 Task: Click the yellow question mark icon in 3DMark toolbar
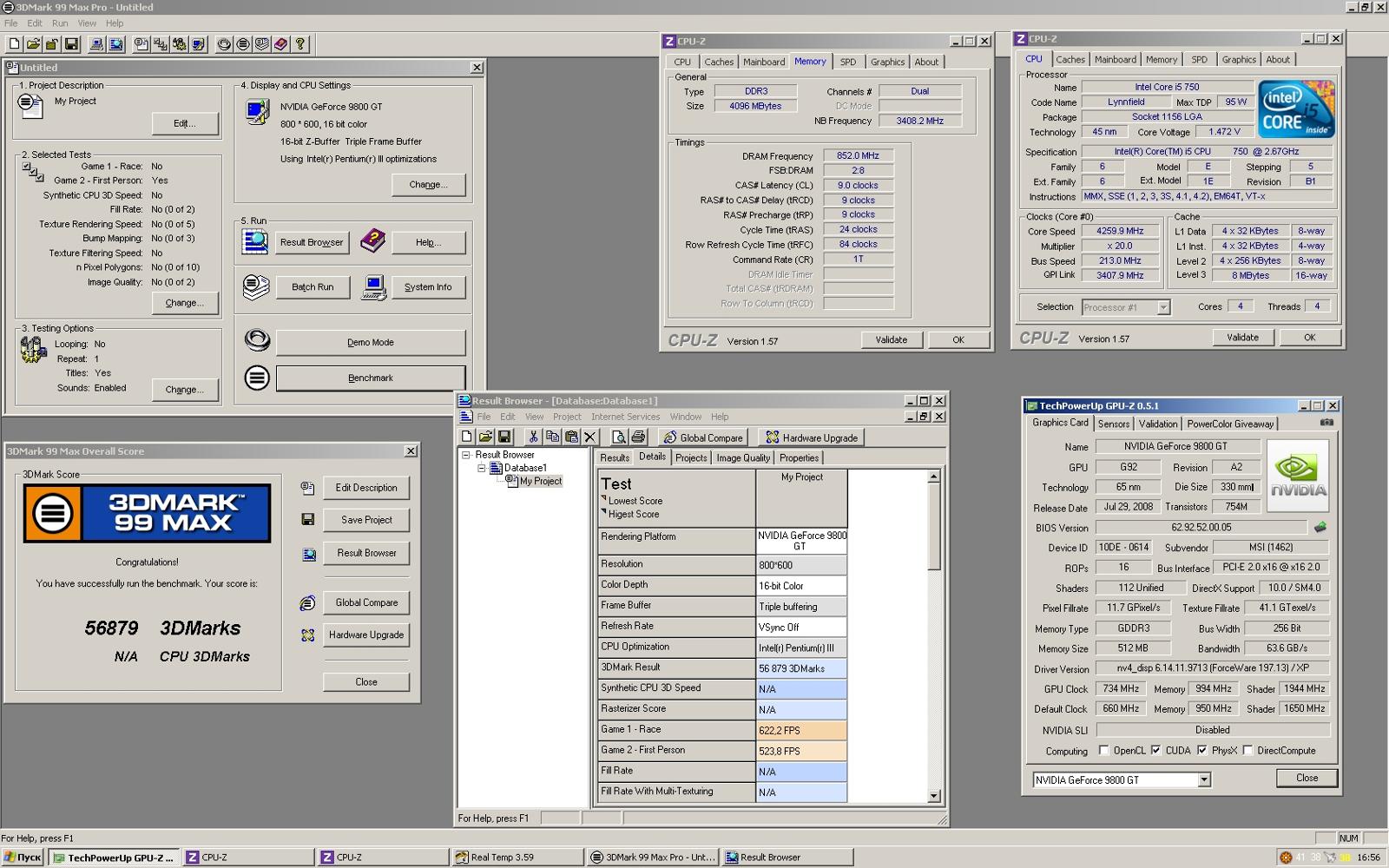300,44
